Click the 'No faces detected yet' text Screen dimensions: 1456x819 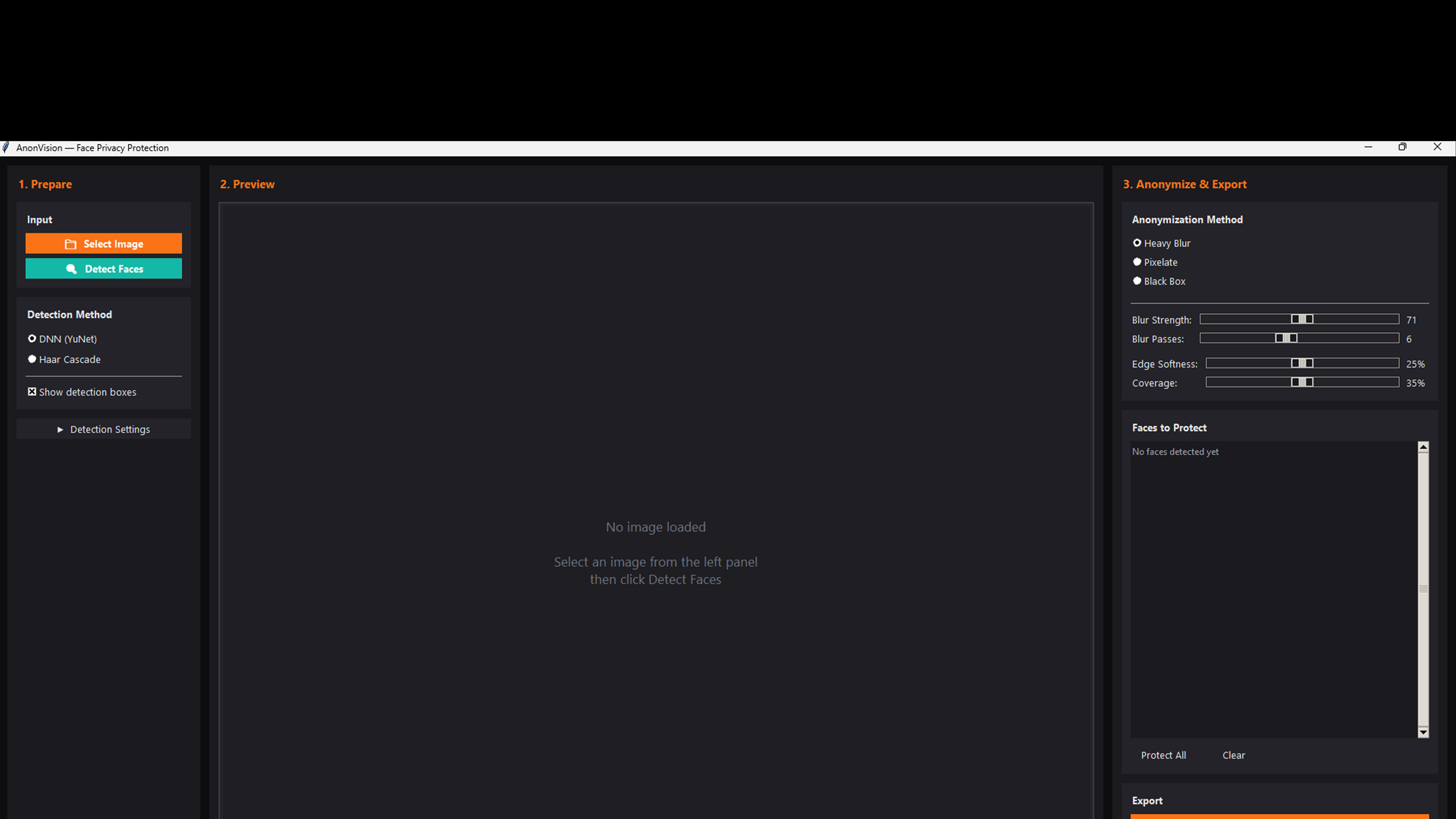(x=1175, y=452)
